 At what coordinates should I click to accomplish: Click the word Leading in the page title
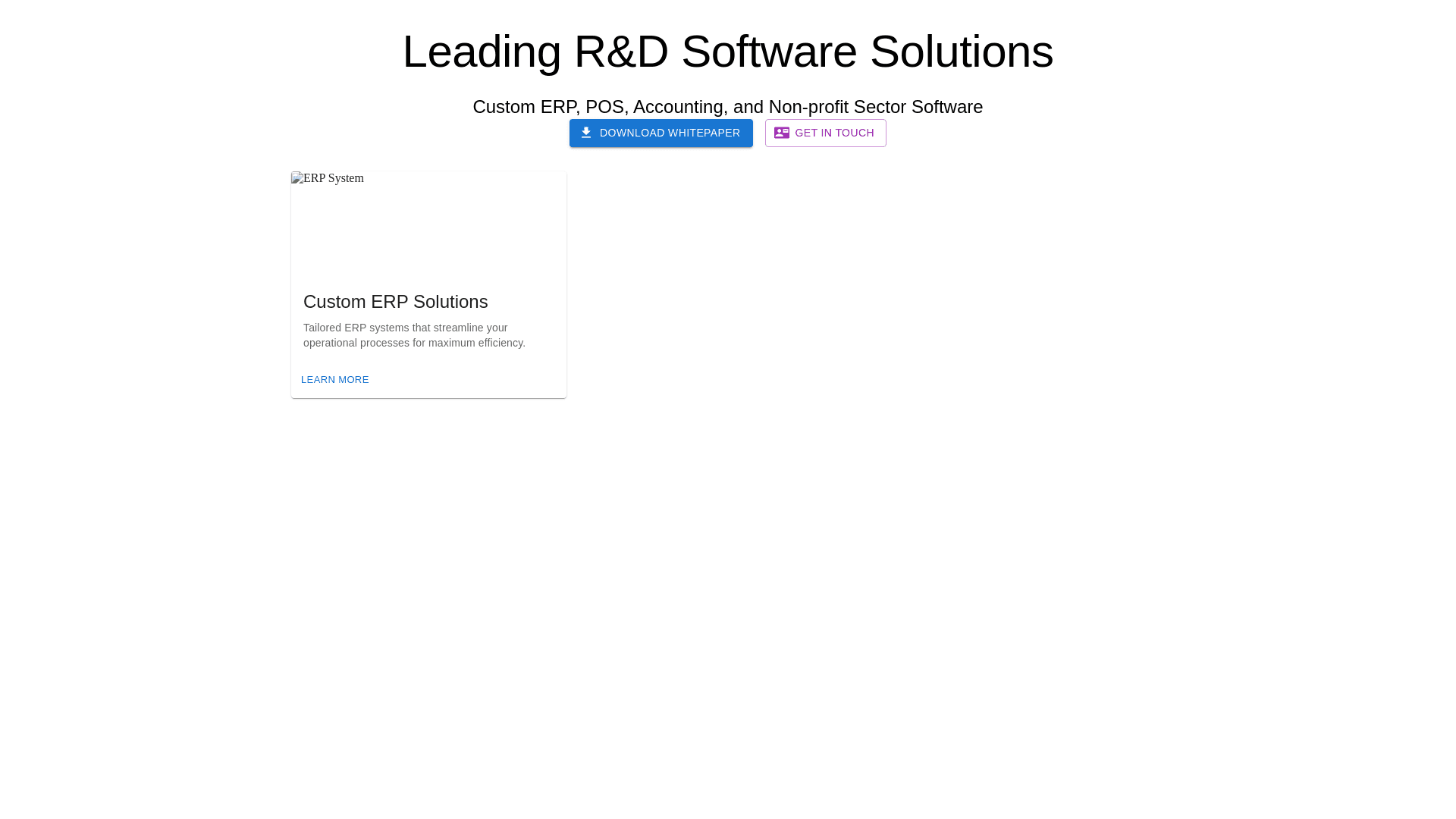482,52
